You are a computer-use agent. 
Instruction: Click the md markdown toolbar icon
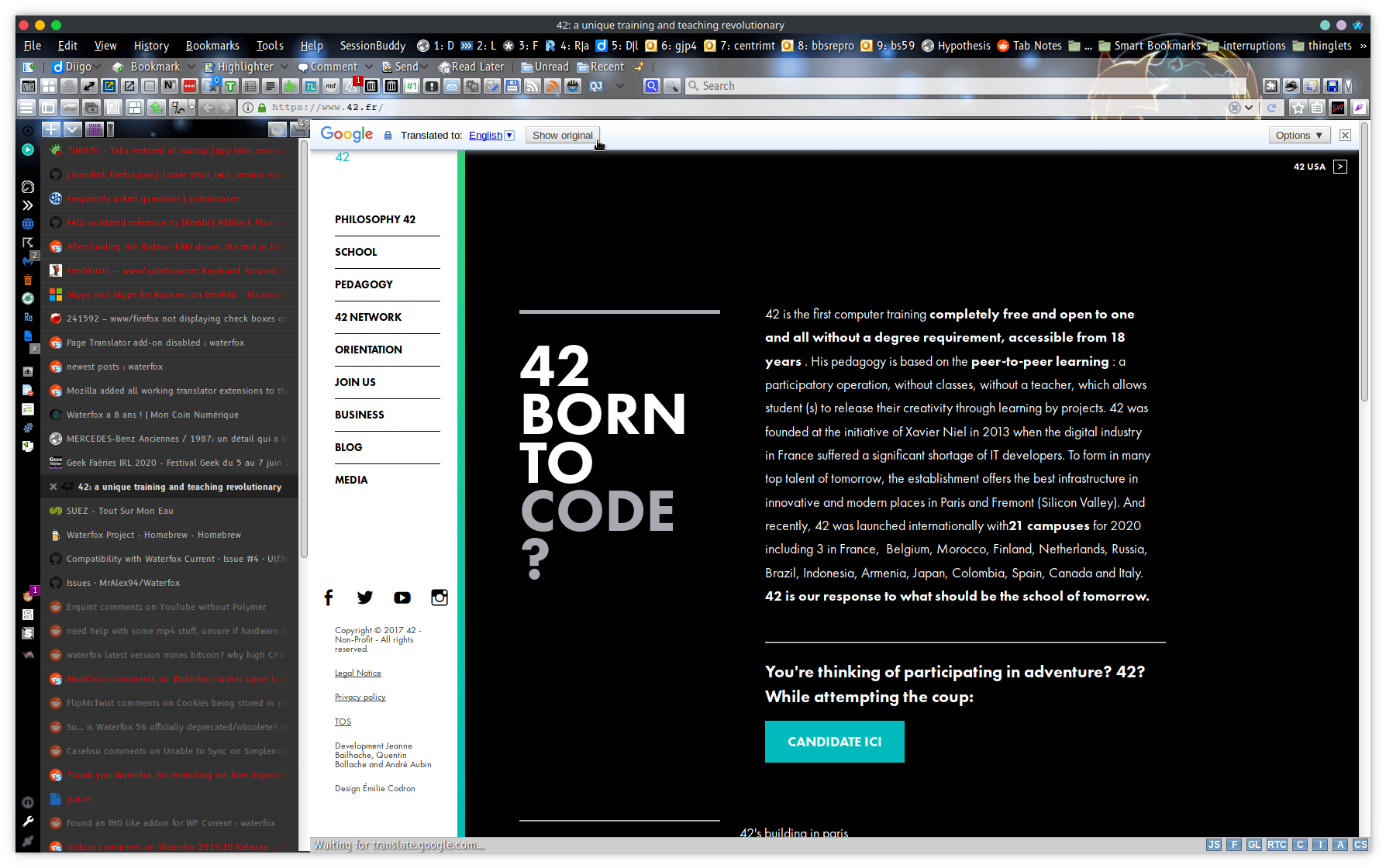pyautogui.click(x=331, y=86)
